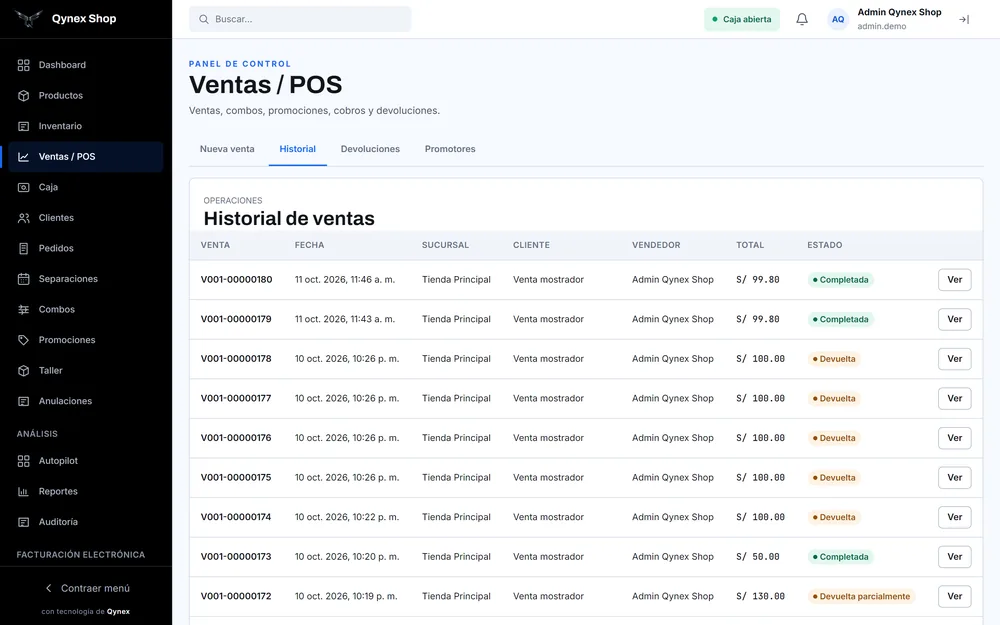Screen dimensions: 1000x625
Task: Click Devuelta parcialmente status badge
Action: [x=861, y=596]
